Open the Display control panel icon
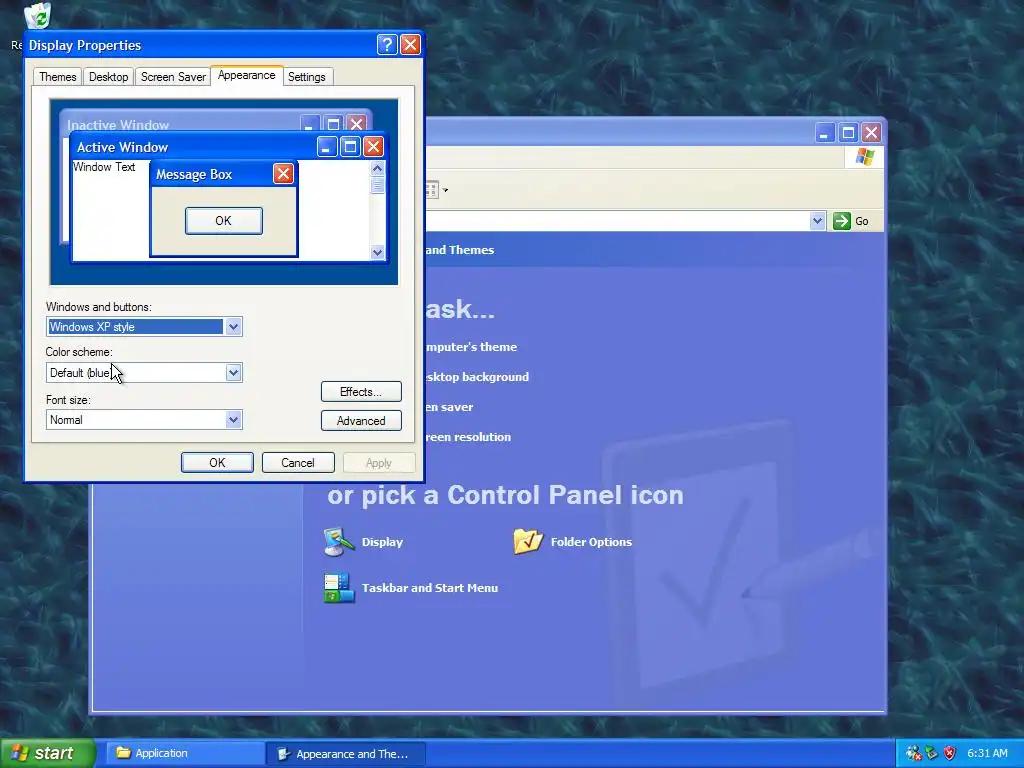This screenshot has height=768, width=1024. click(339, 542)
